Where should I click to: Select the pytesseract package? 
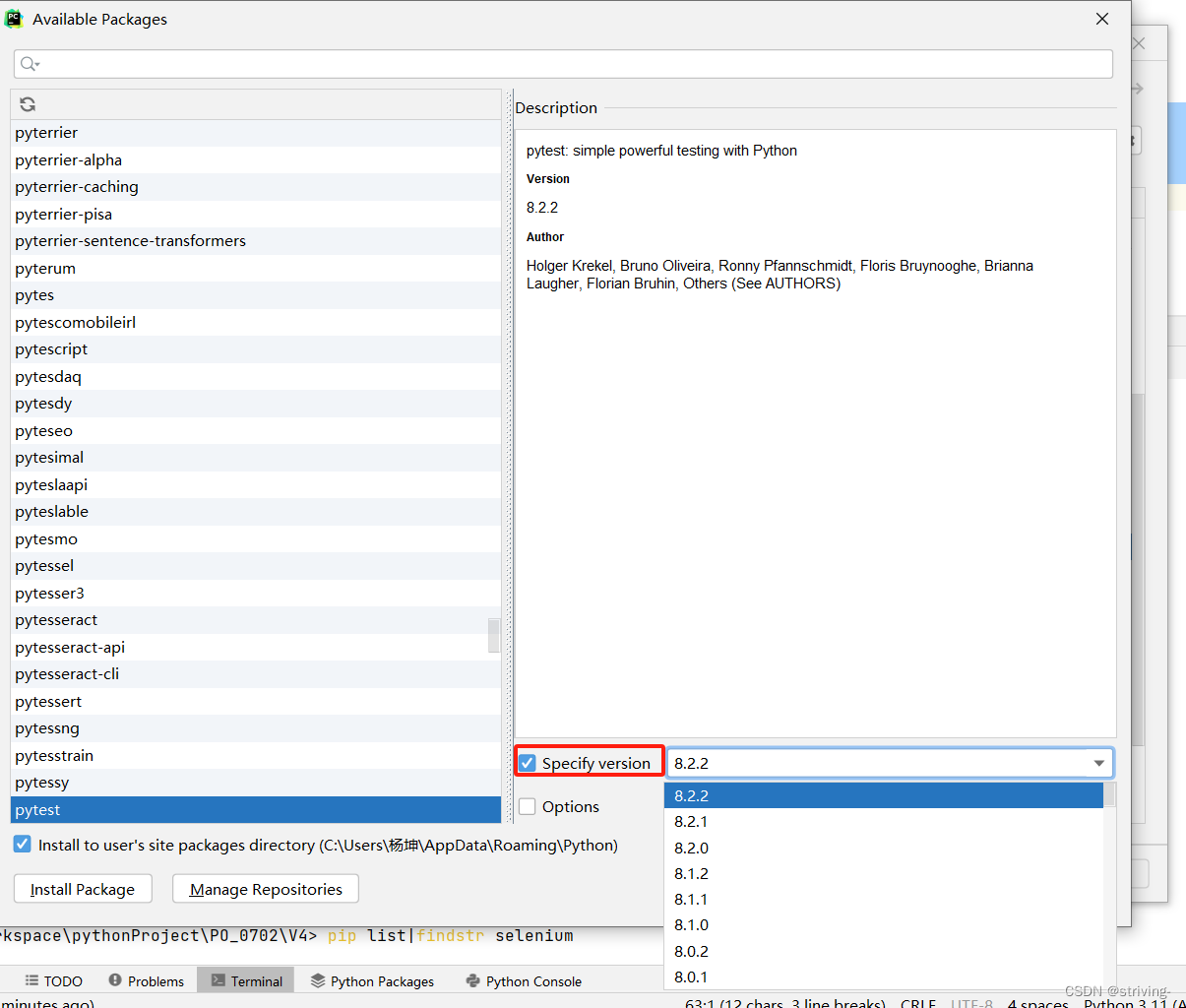tap(56, 619)
